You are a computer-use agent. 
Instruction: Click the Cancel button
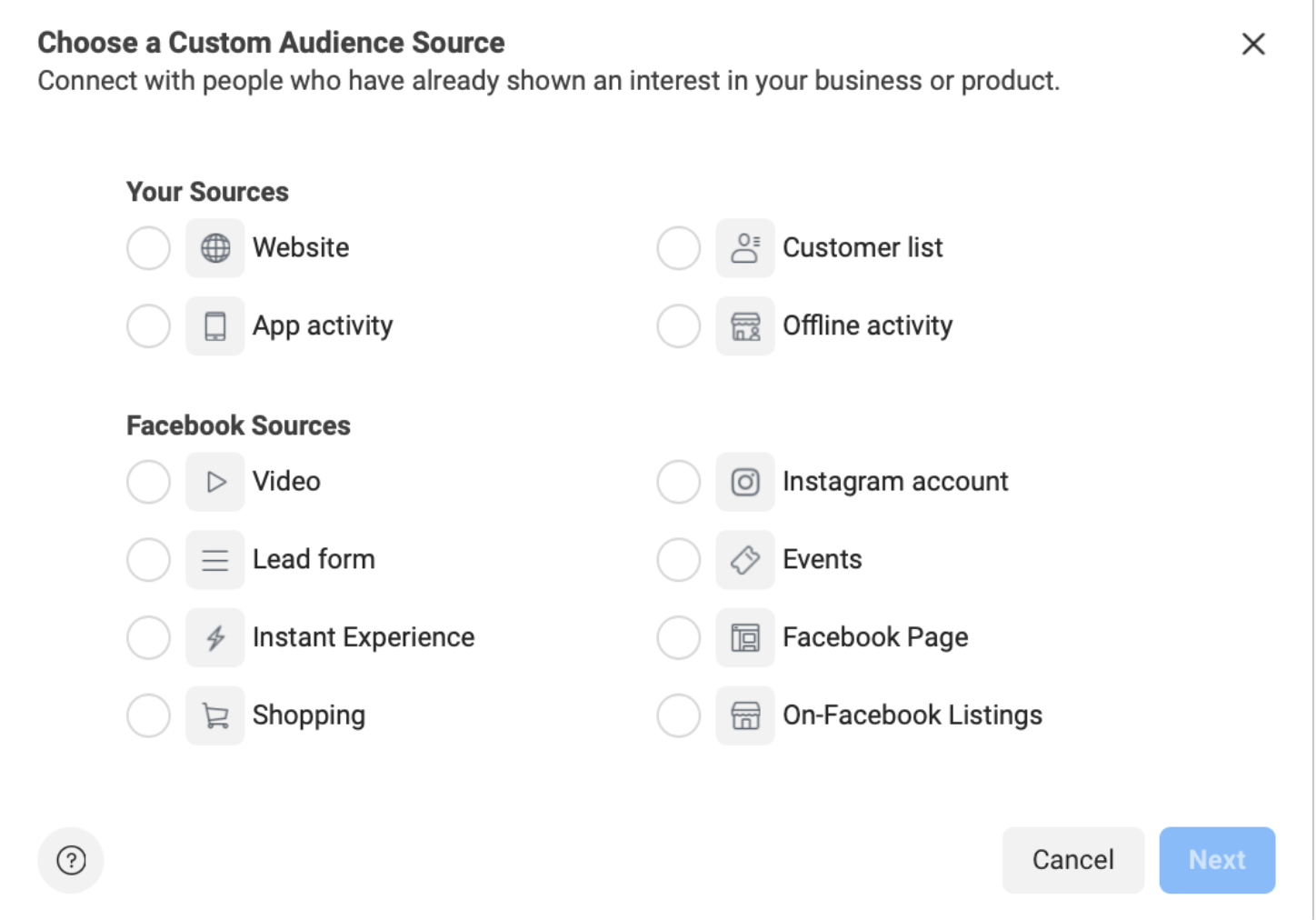coord(1072,860)
